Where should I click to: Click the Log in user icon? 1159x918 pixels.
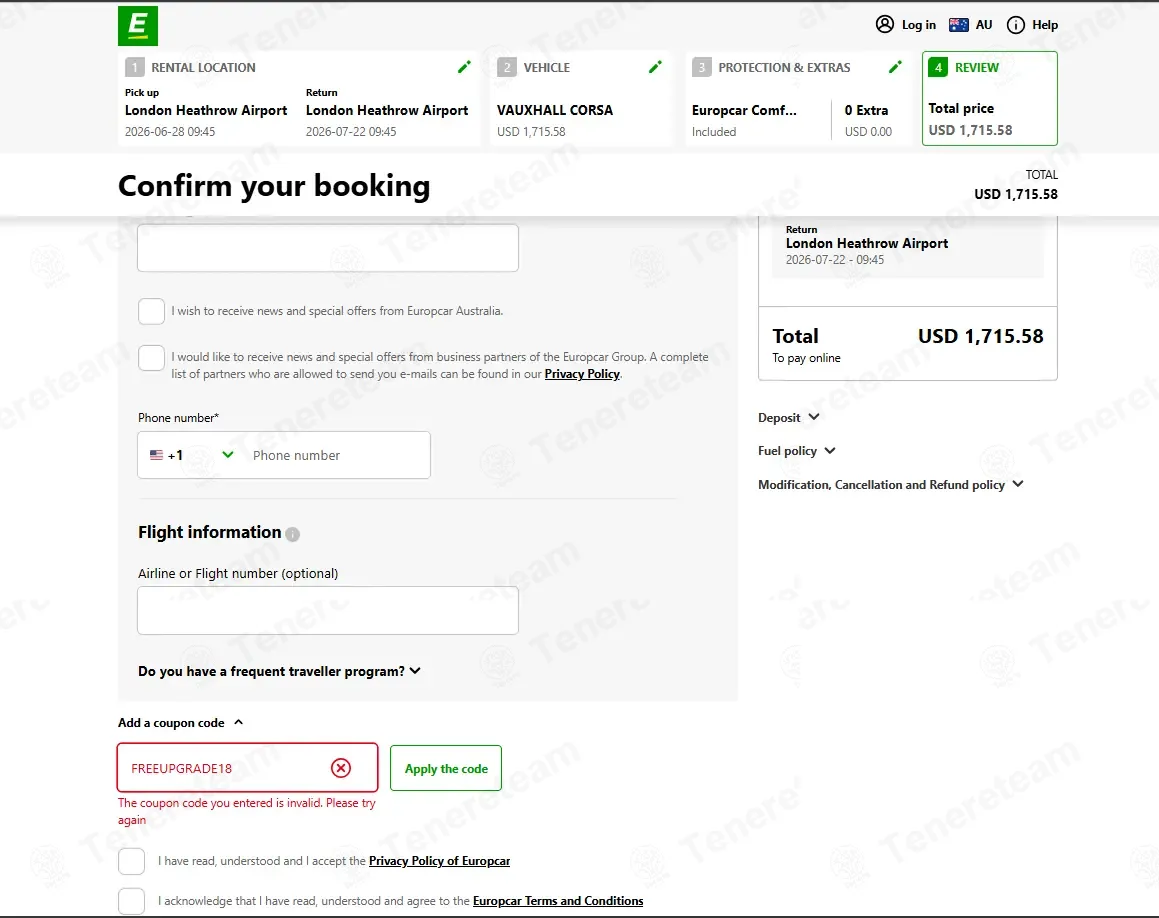click(884, 24)
